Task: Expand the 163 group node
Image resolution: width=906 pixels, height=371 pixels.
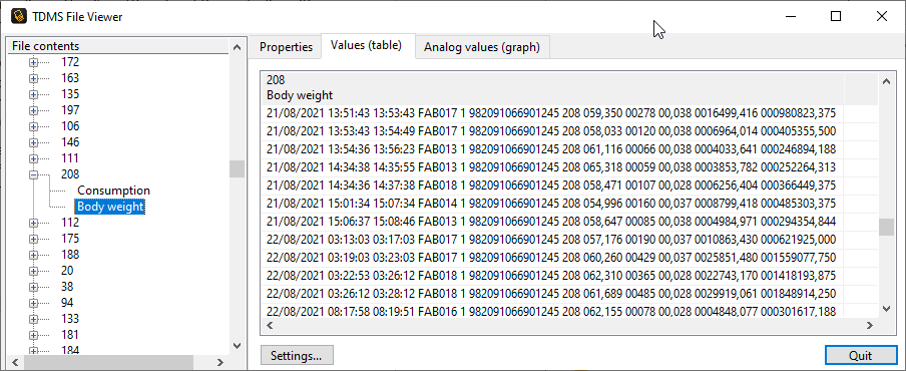Action: coord(34,78)
